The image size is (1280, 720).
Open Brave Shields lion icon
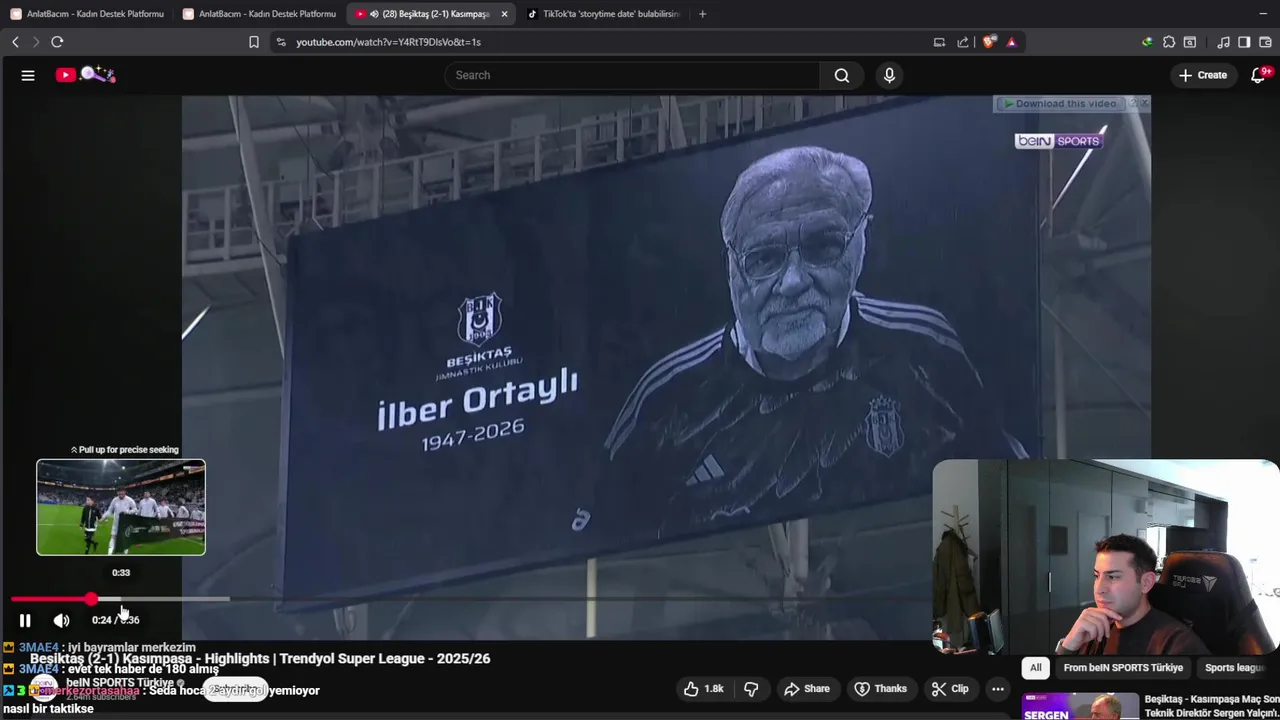(989, 42)
